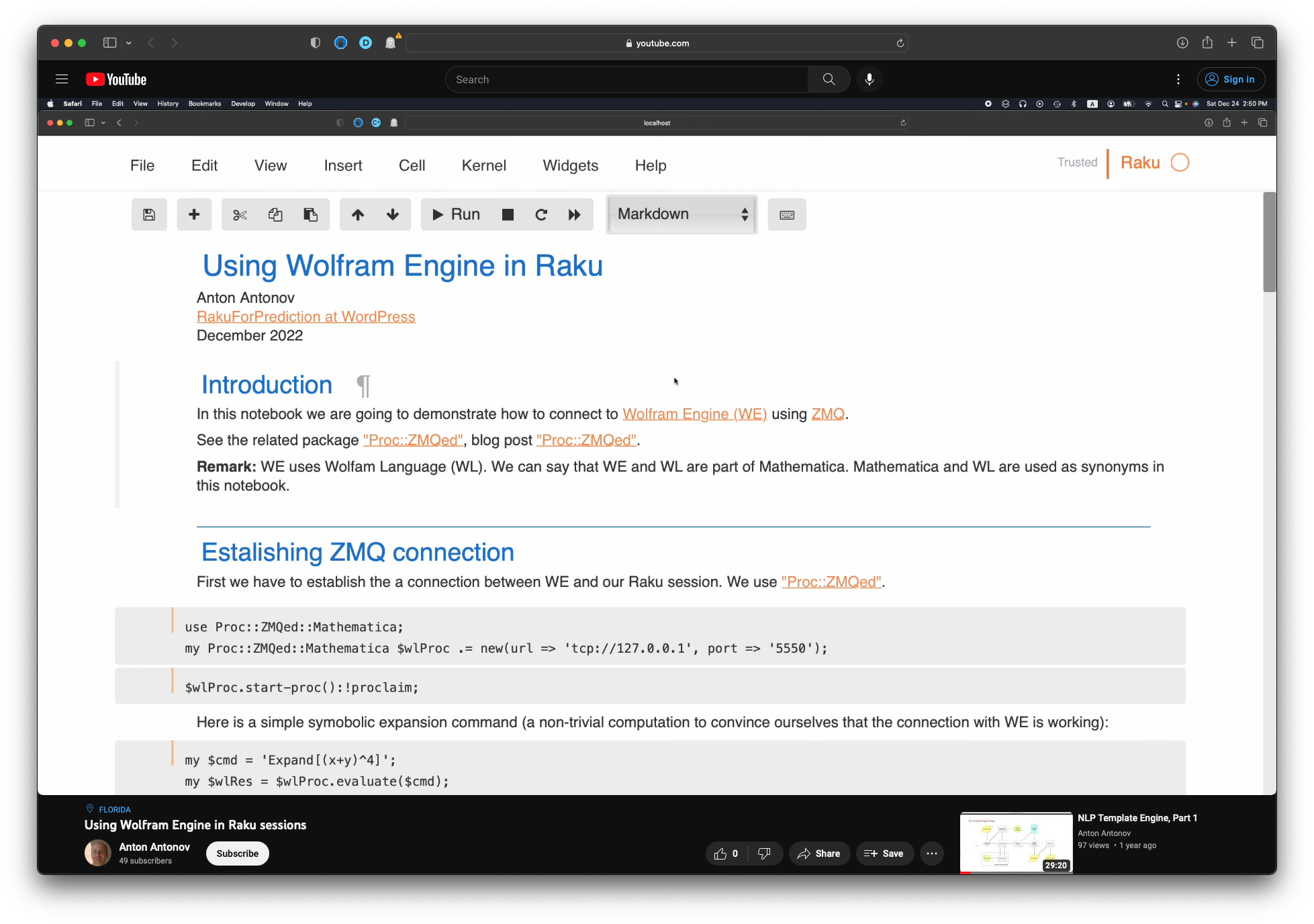Click the Restart kernel button

coord(541,214)
